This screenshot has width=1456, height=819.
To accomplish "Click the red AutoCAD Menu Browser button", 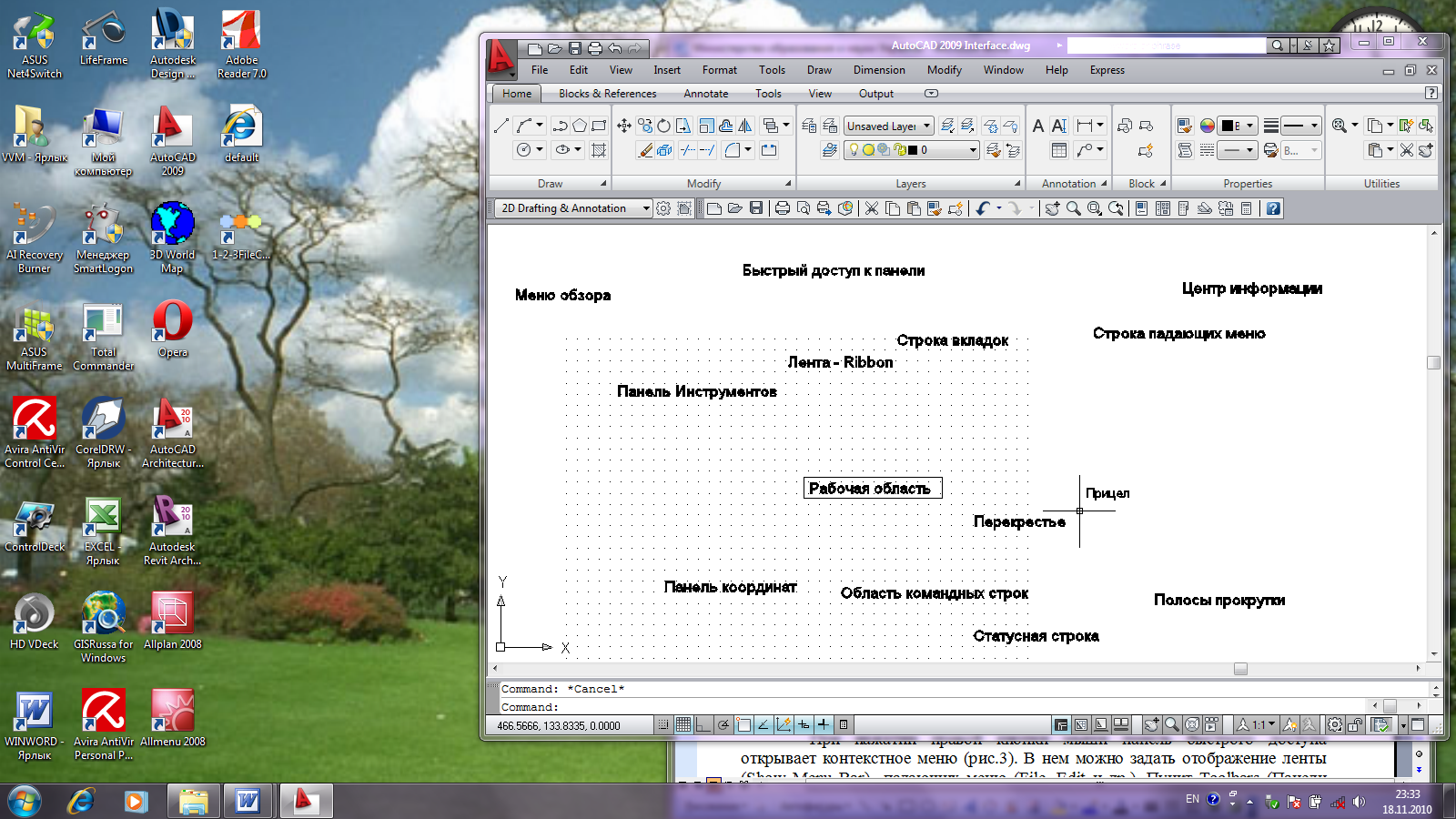I will coord(500,58).
